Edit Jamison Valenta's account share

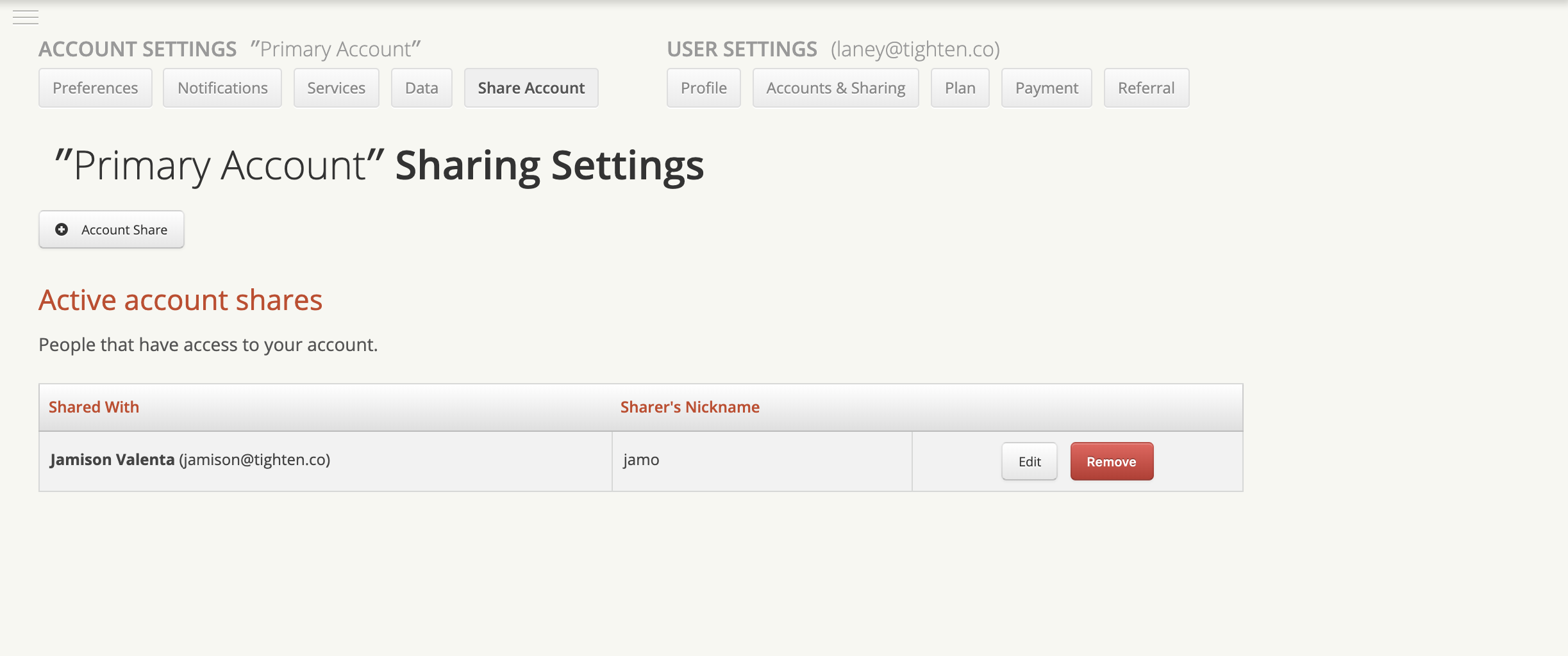[x=1029, y=461]
